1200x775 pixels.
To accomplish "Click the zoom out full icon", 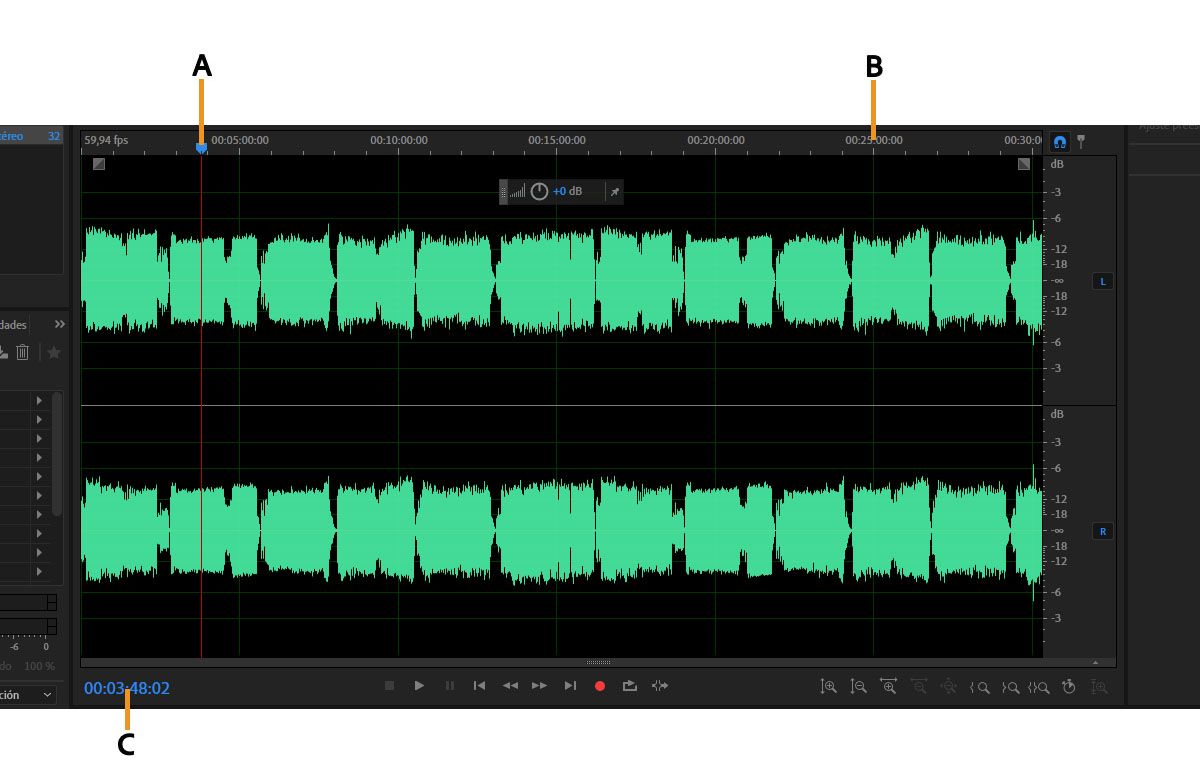I will [948, 687].
